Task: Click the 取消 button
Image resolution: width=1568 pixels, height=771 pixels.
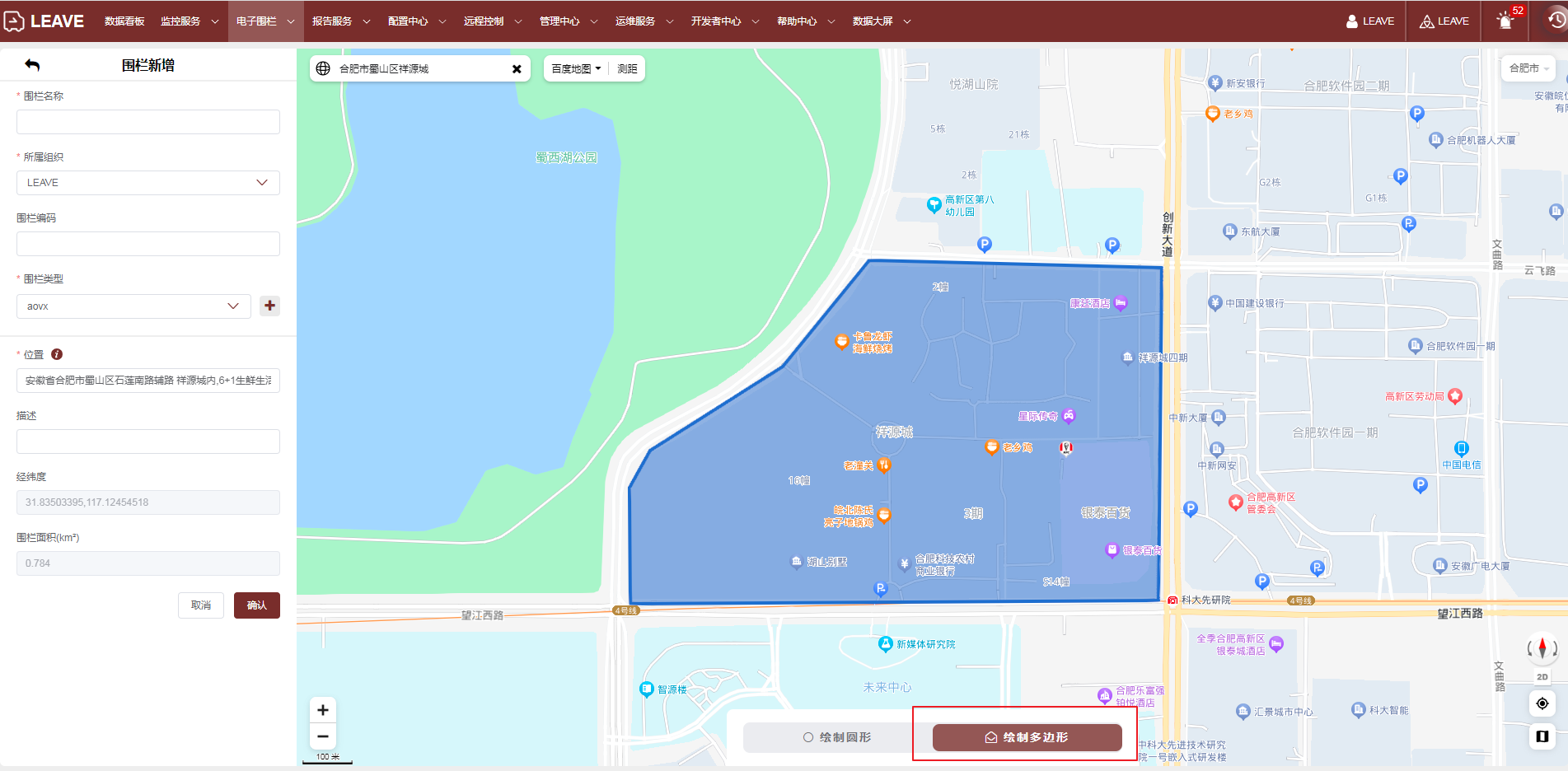Action: point(201,605)
